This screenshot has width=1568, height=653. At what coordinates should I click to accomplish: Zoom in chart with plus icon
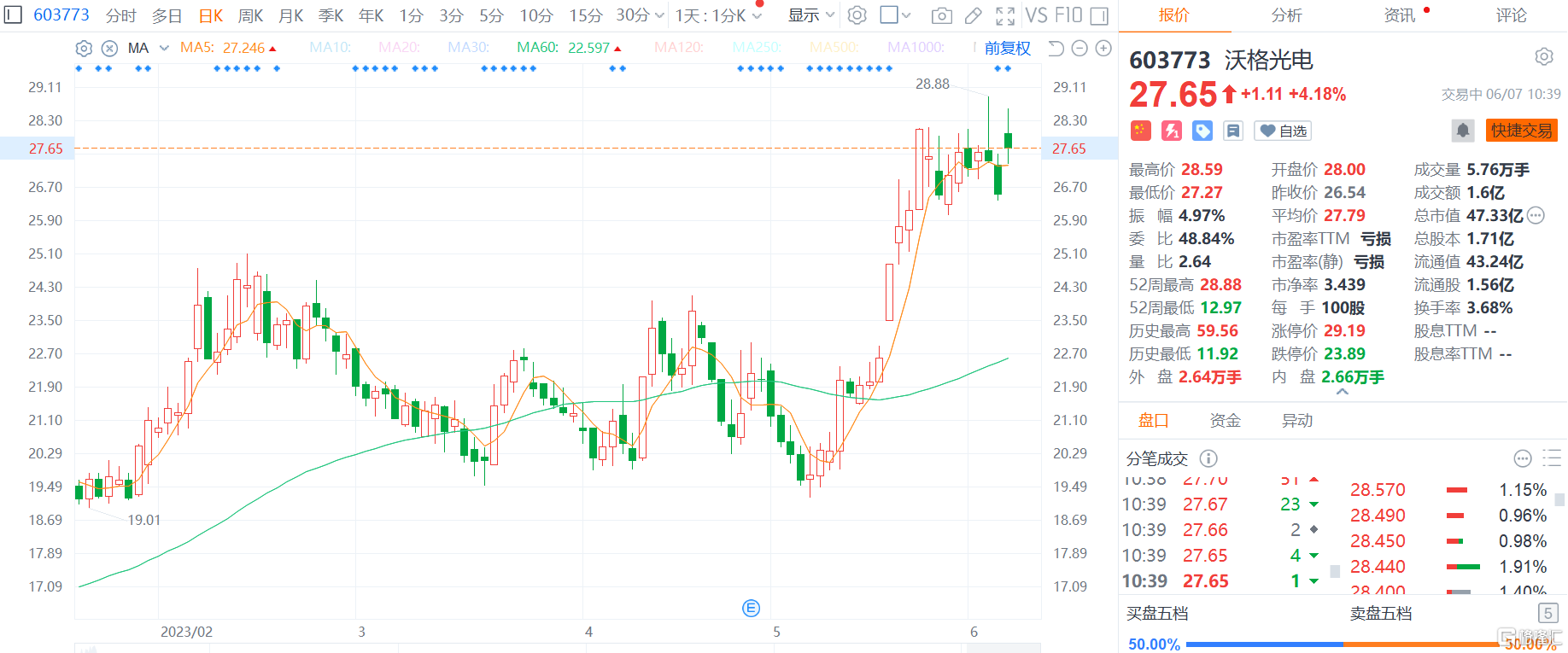pyautogui.click(x=1103, y=48)
